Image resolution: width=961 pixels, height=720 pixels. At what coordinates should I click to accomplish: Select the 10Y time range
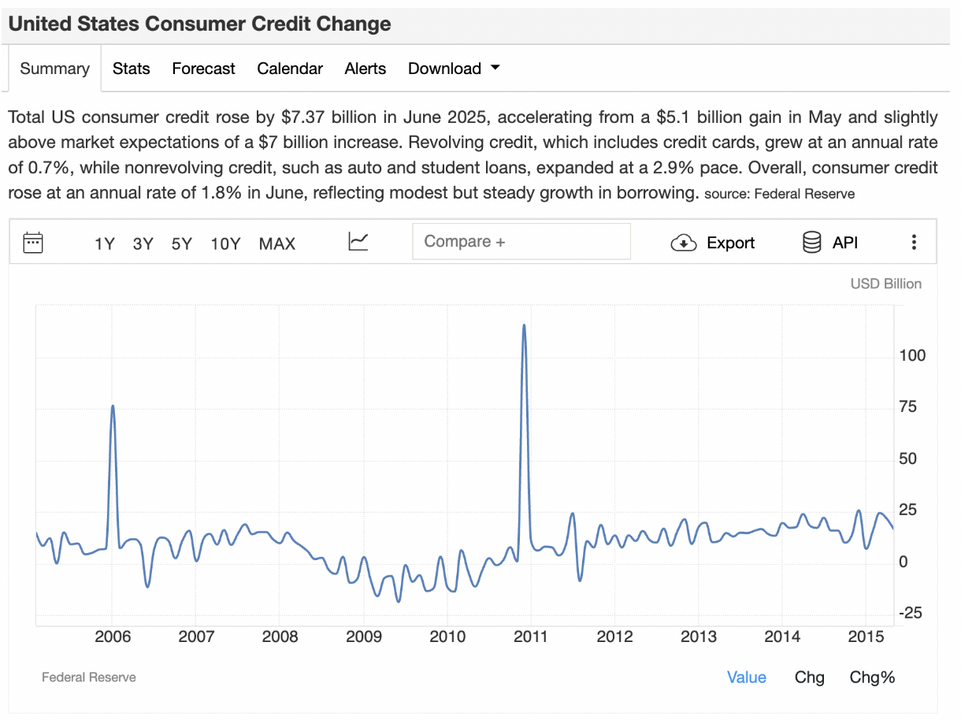pos(225,243)
